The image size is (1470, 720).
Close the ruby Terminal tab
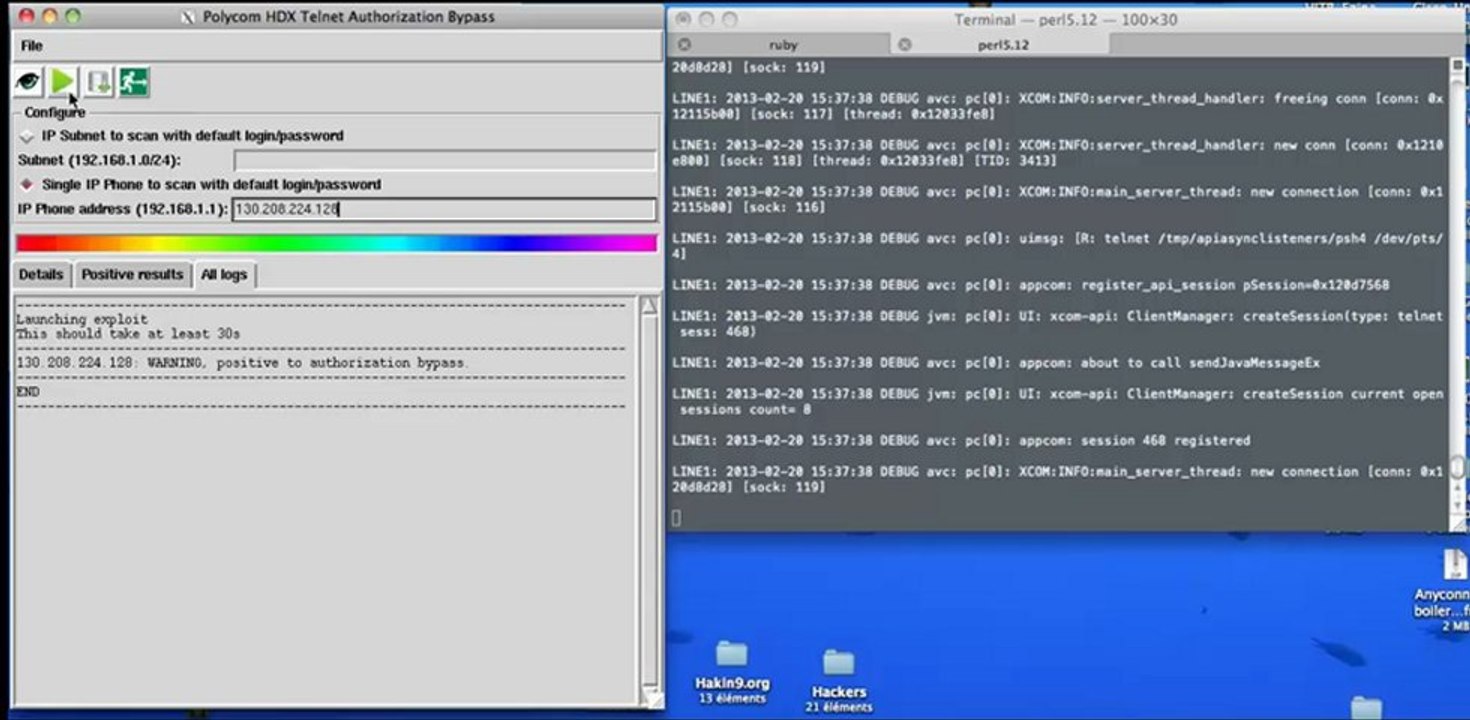pos(684,45)
